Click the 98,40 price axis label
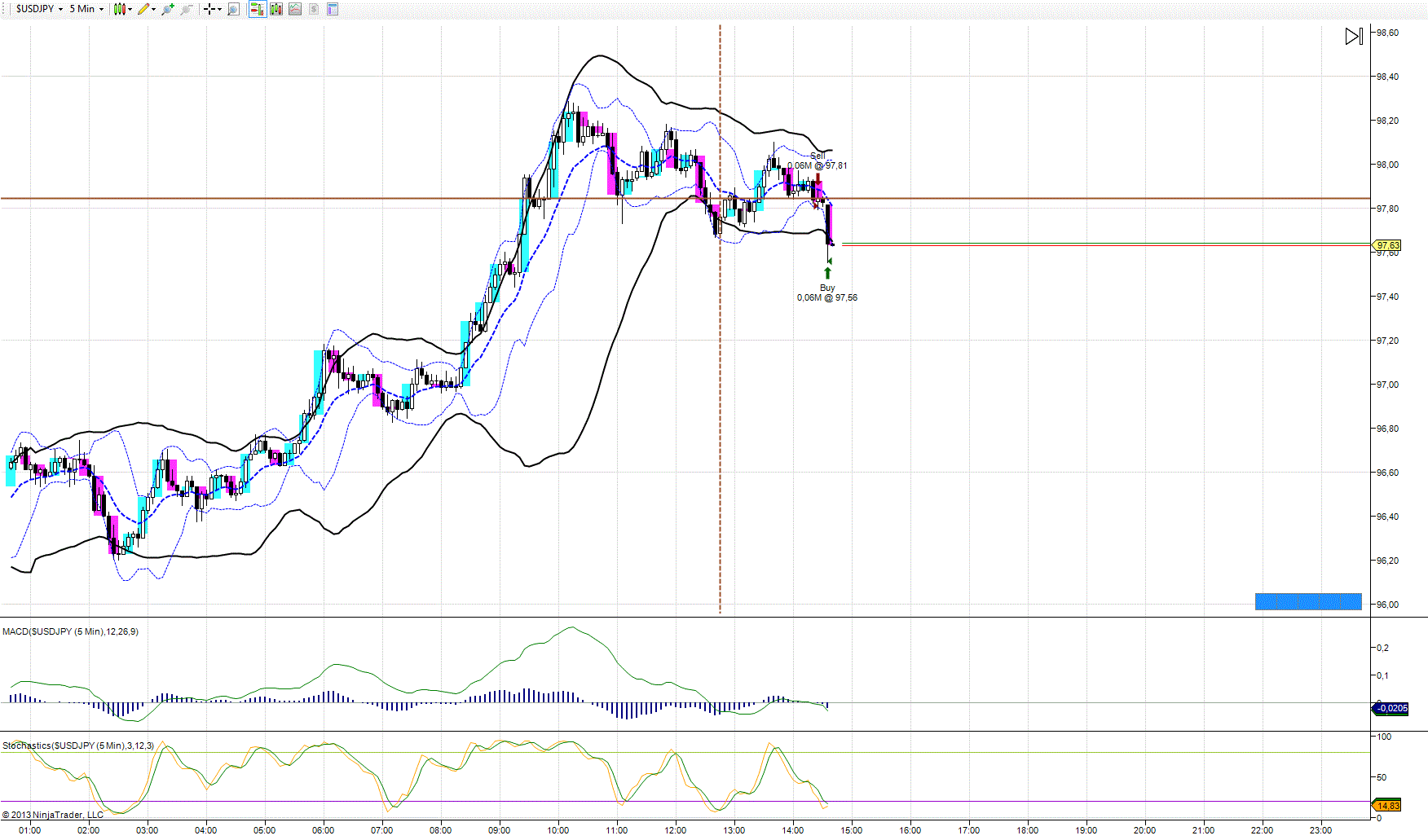The height and width of the screenshot is (840, 1428). coord(1387,77)
